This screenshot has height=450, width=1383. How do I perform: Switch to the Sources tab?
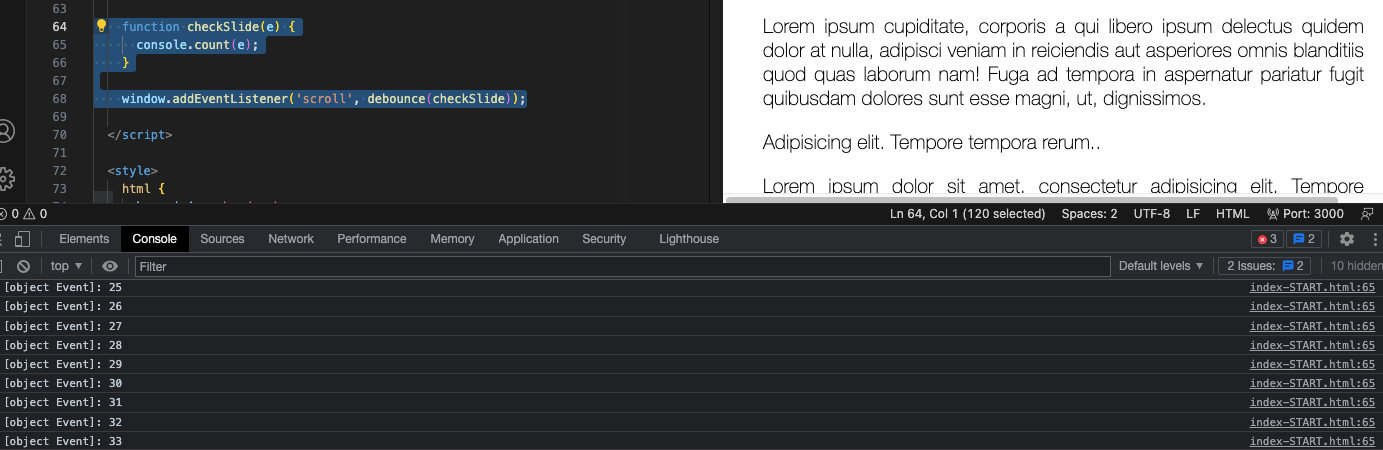[222, 239]
